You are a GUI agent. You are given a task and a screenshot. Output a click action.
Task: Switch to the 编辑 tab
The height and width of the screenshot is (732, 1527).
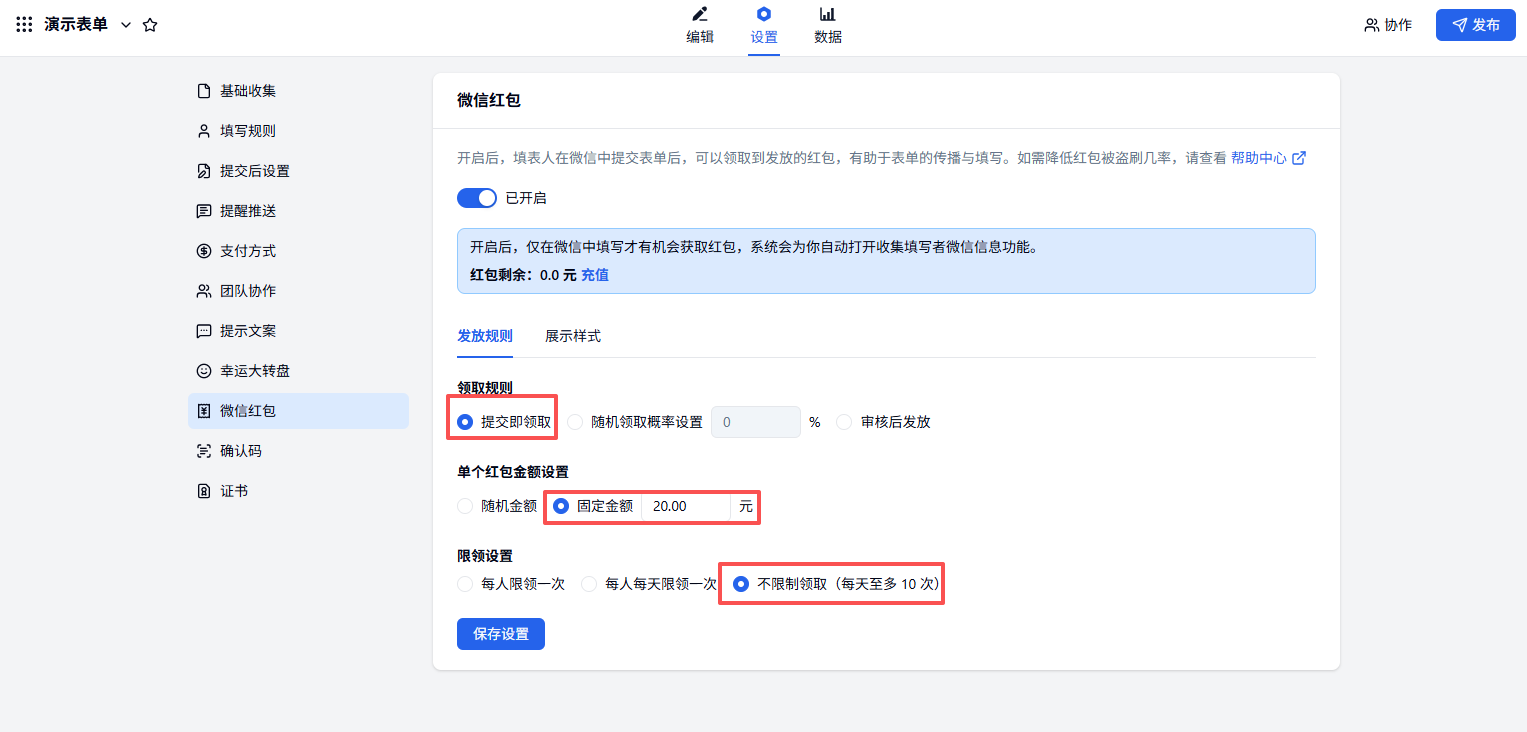[700, 26]
